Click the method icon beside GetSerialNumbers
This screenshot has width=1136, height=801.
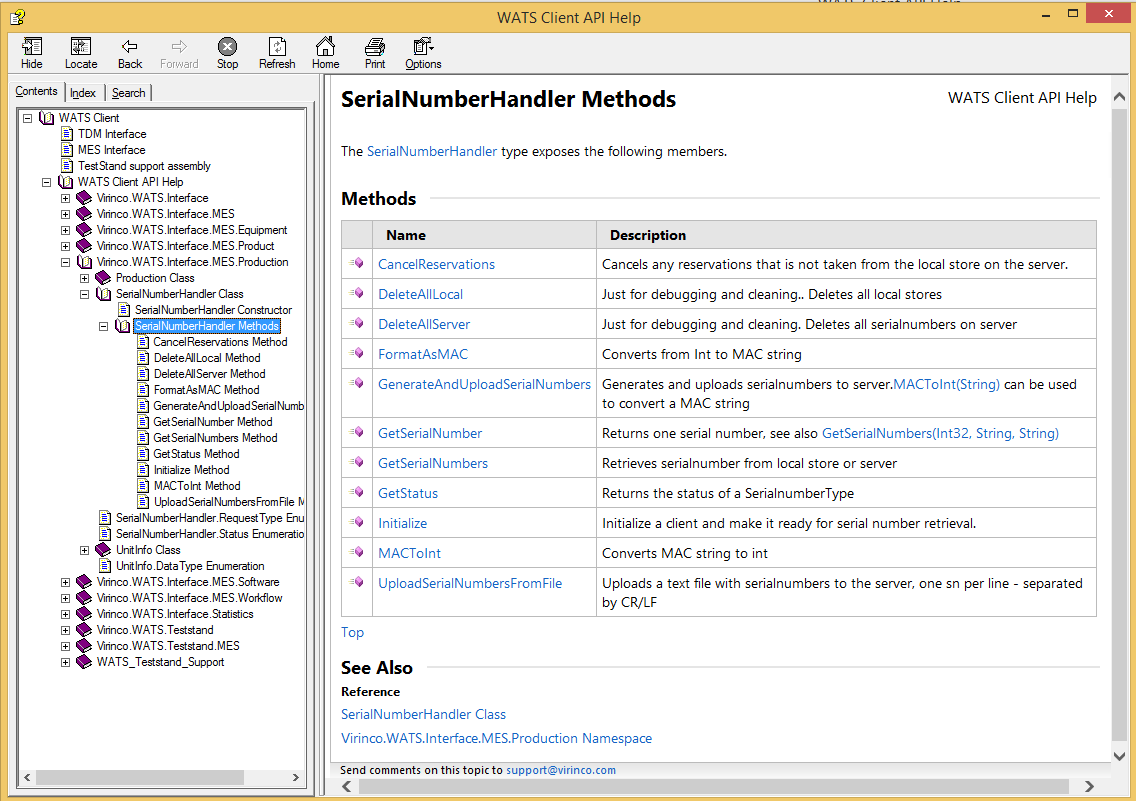[356, 462]
